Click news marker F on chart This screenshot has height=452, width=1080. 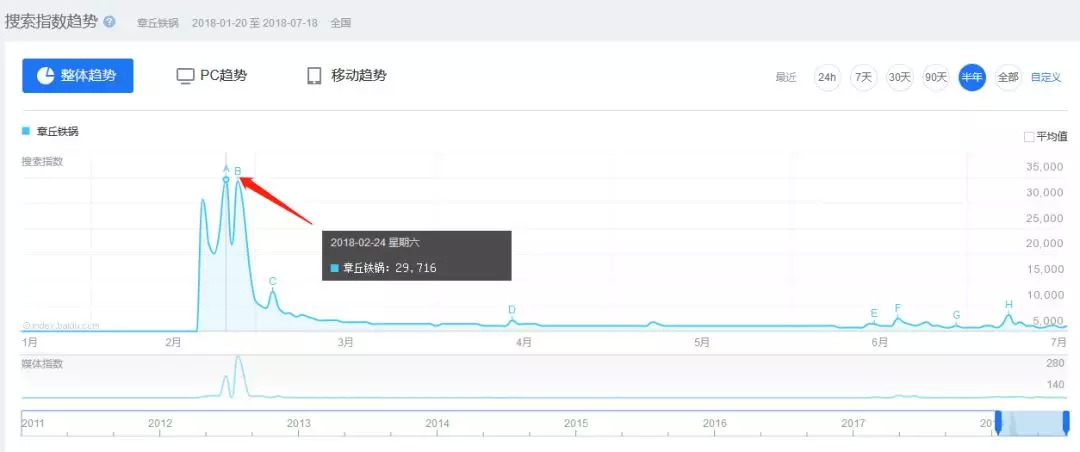tap(897, 308)
